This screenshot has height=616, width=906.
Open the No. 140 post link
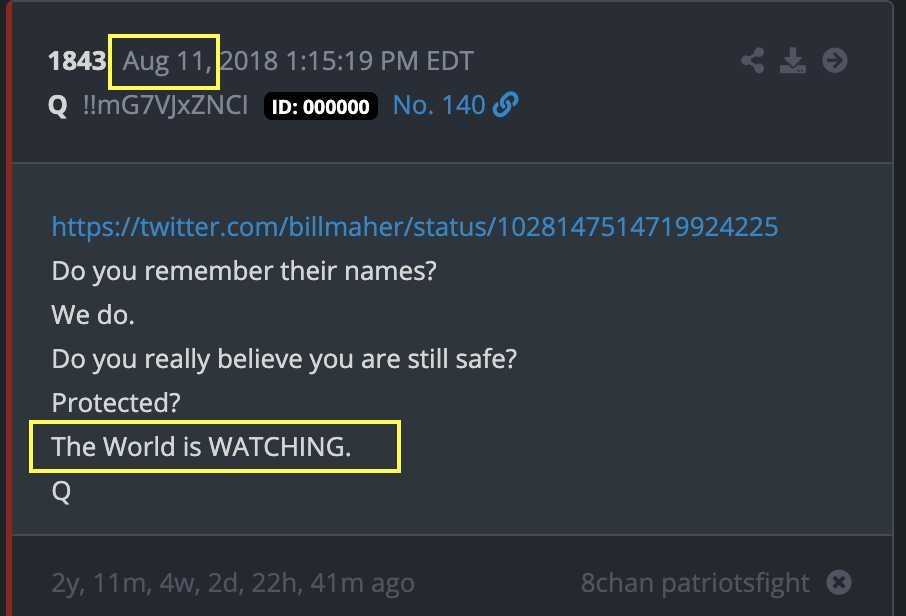439,105
